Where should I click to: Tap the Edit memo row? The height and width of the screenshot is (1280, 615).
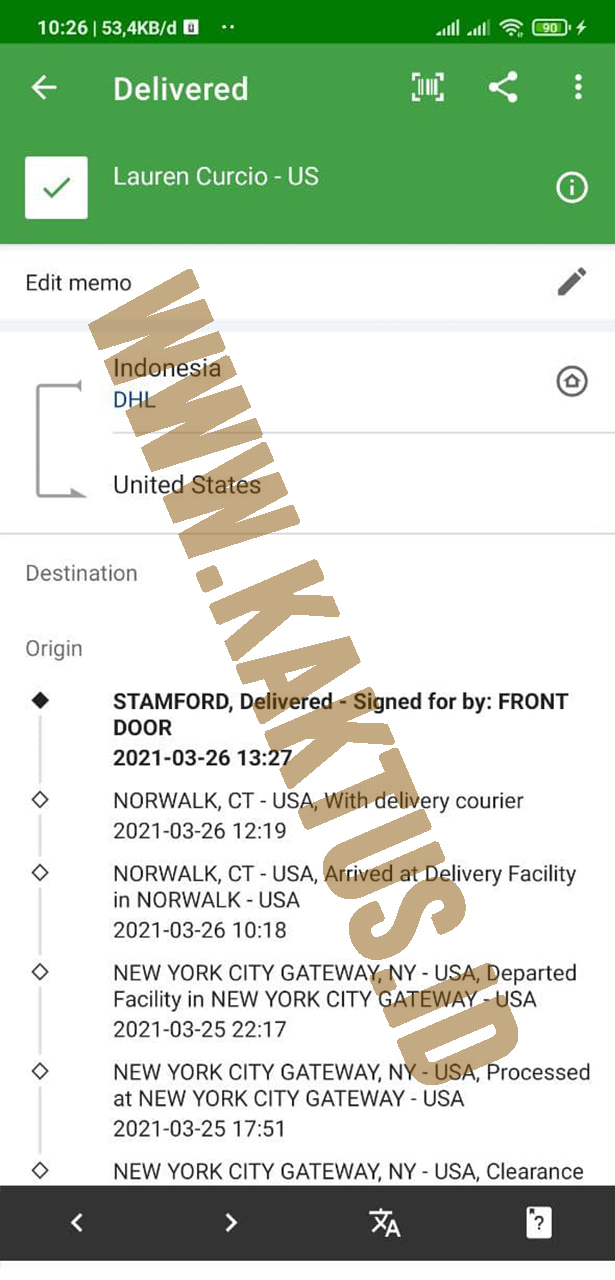pos(307,282)
